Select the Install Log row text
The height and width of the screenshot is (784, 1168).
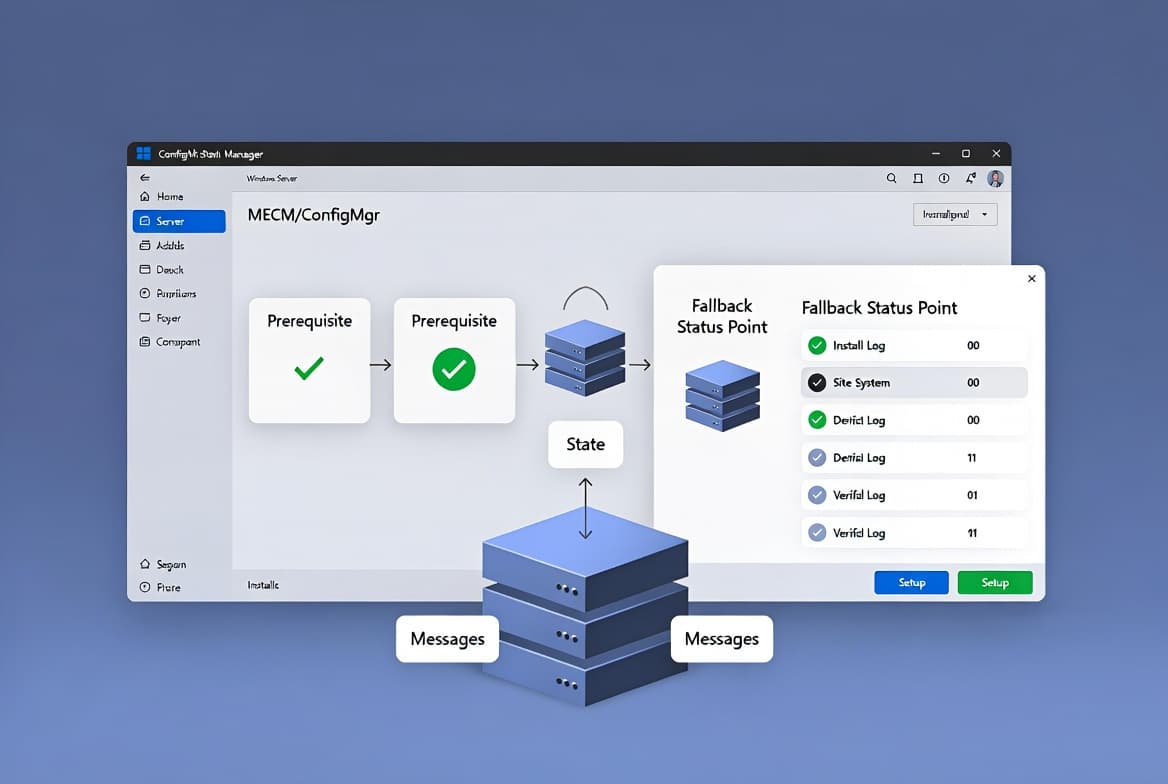pos(859,346)
